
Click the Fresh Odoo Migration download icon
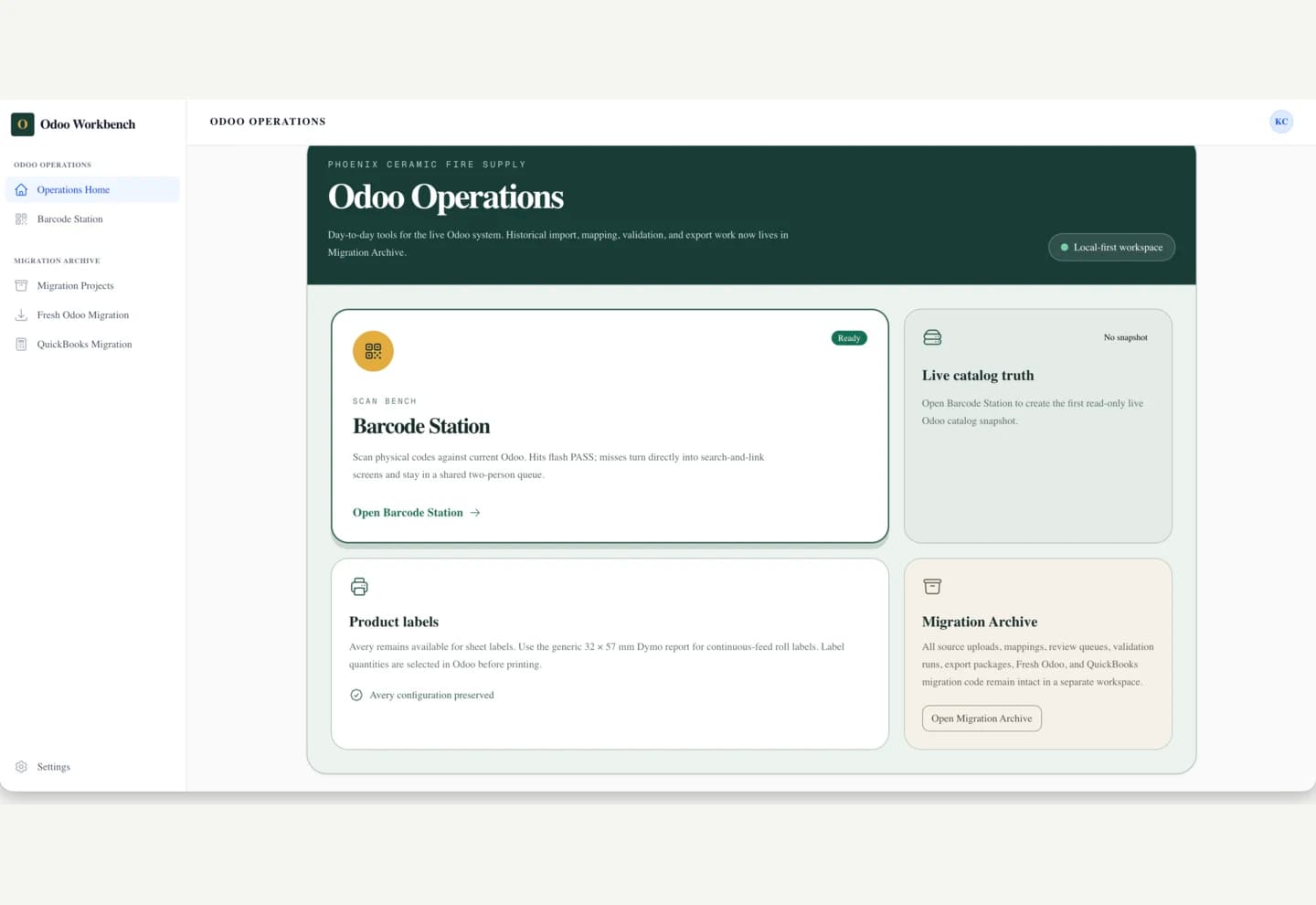(x=21, y=315)
